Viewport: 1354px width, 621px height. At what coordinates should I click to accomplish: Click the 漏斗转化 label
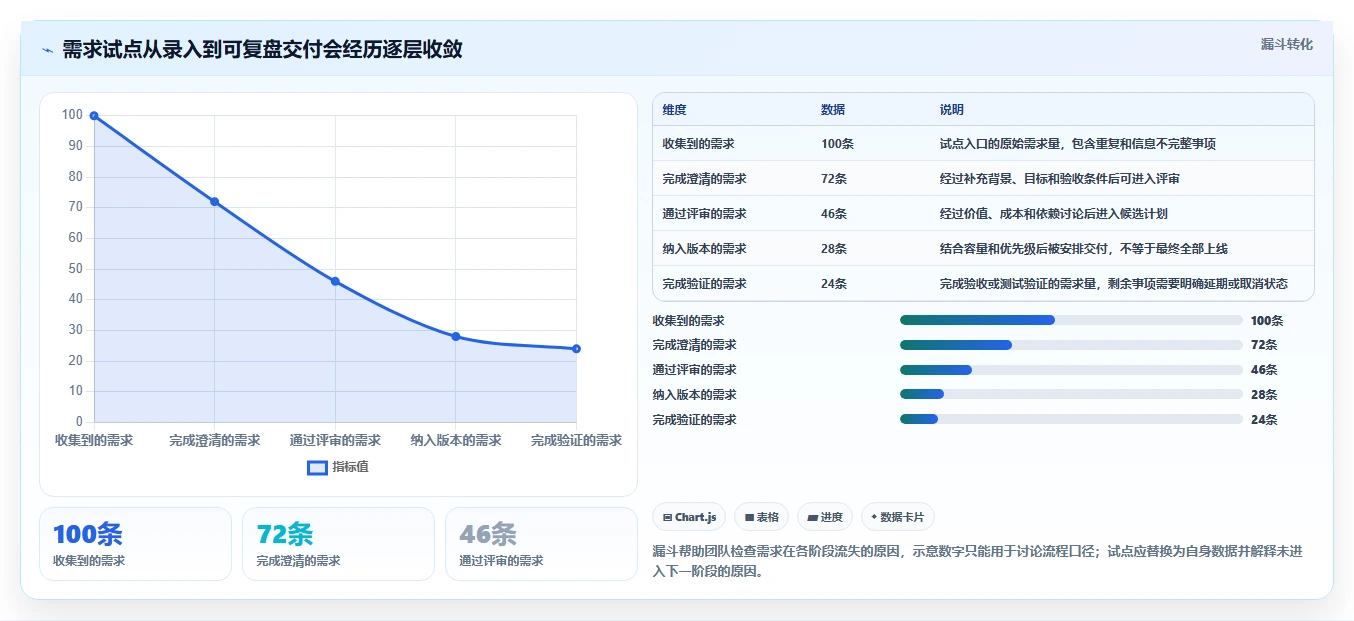1286,45
